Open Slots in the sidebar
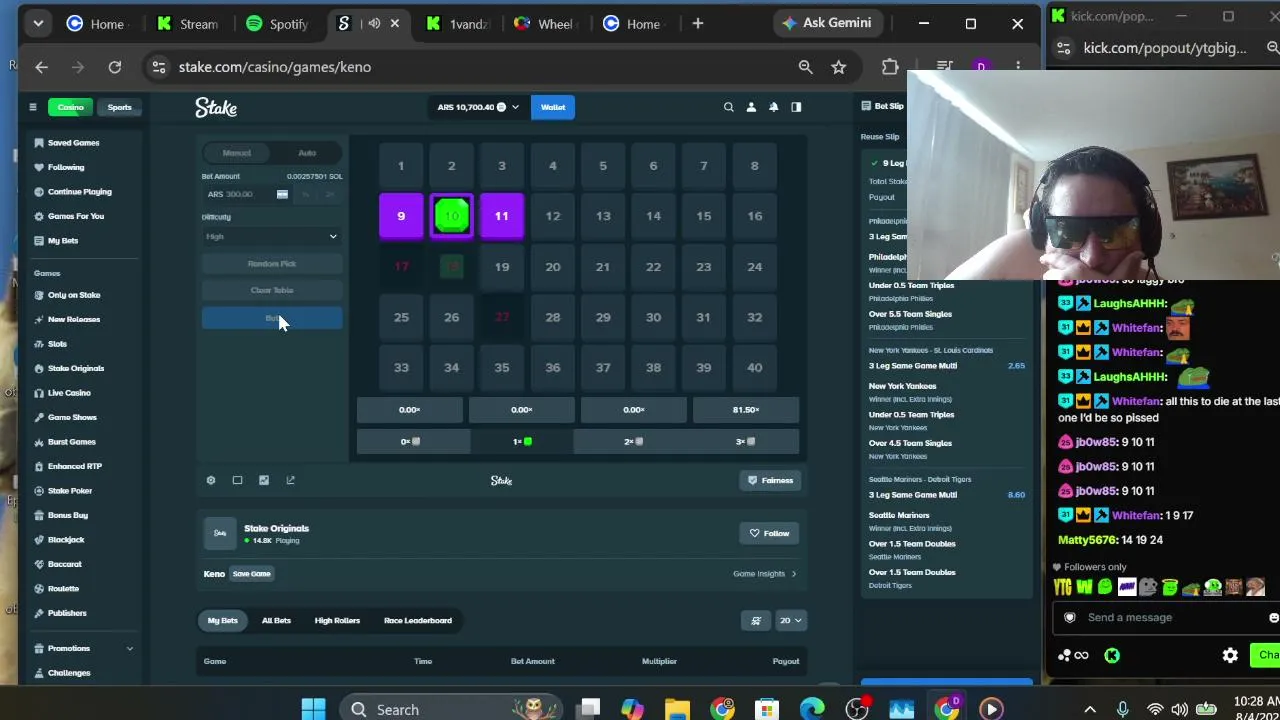 point(57,344)
